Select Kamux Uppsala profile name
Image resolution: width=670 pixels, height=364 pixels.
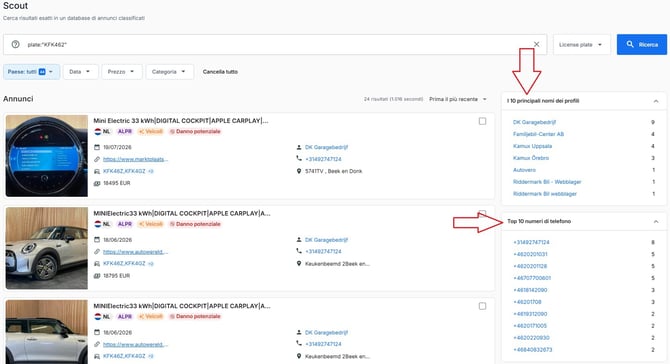532,146
